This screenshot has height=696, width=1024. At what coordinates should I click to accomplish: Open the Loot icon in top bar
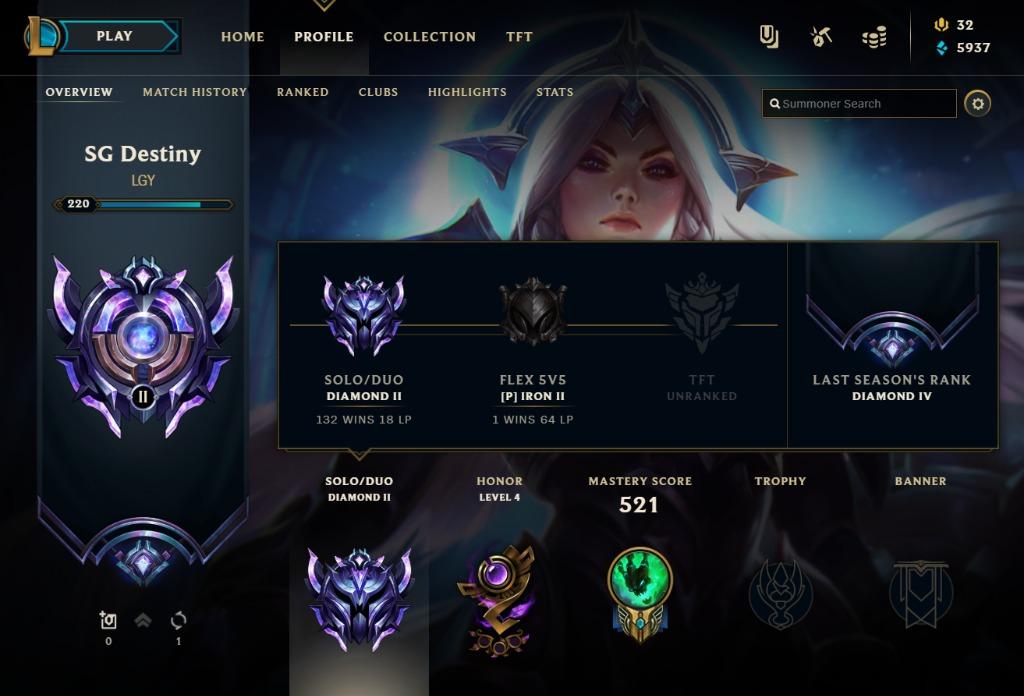769,37
